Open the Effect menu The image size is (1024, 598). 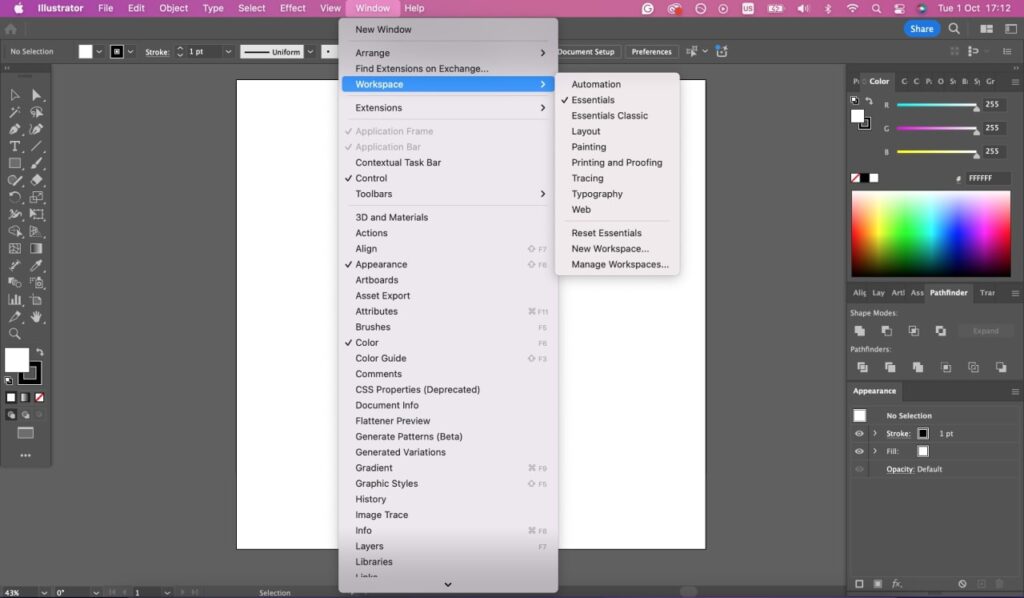point(292,8)
